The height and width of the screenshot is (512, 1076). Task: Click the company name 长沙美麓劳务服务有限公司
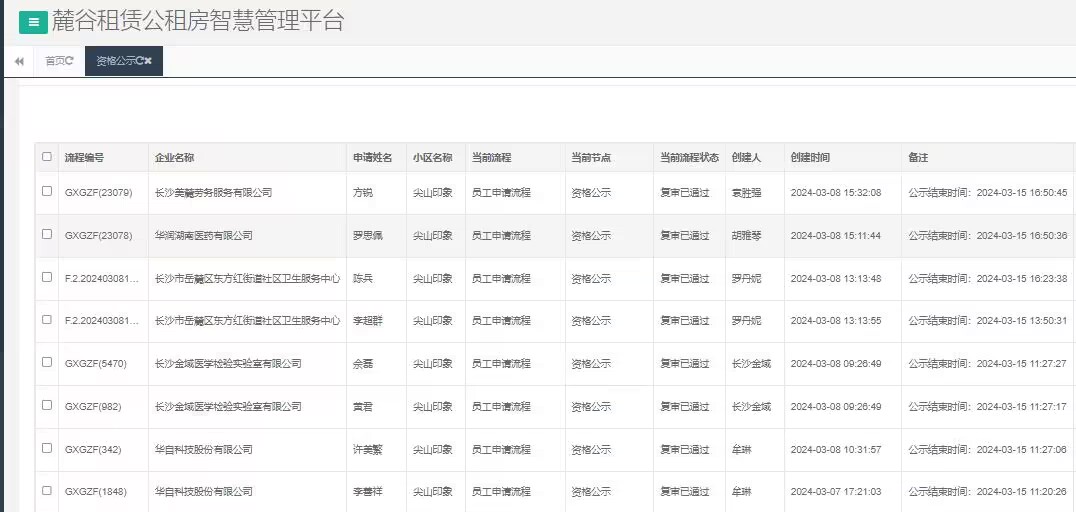pos(213,193)
